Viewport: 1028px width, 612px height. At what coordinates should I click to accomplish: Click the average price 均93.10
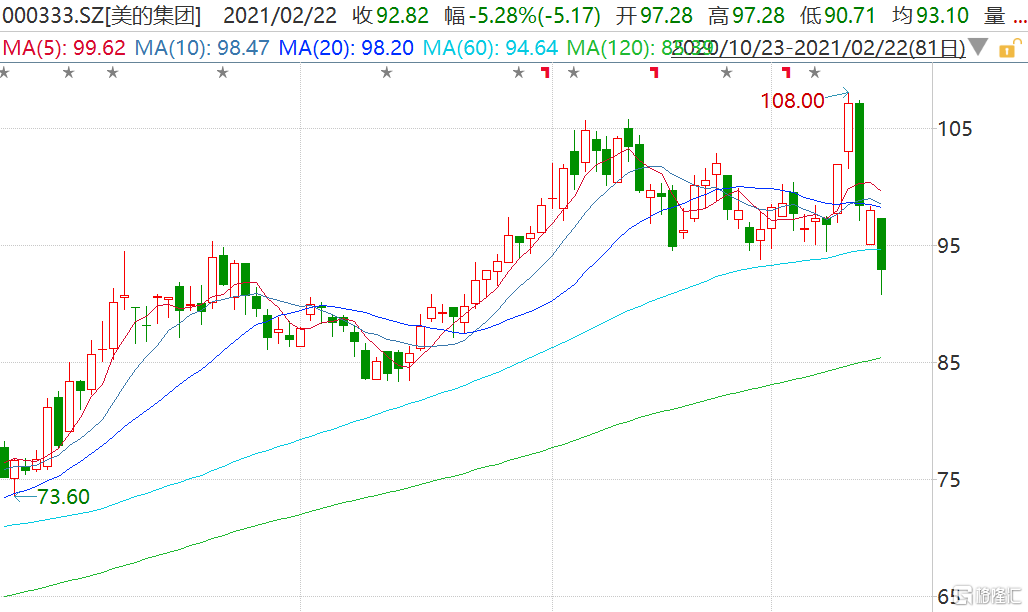pos(930,15)
